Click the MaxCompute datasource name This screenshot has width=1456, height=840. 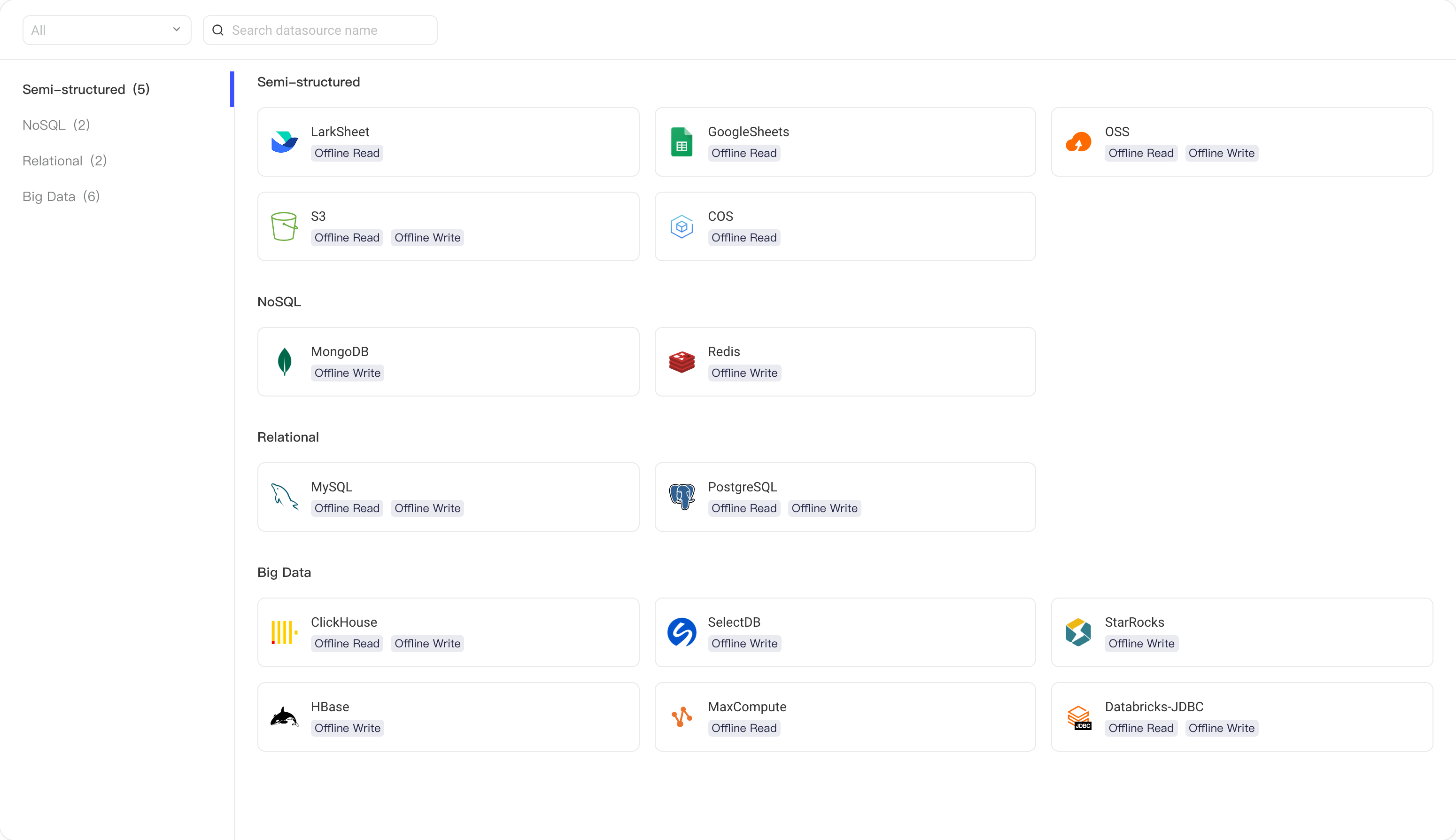pos(747,707)
